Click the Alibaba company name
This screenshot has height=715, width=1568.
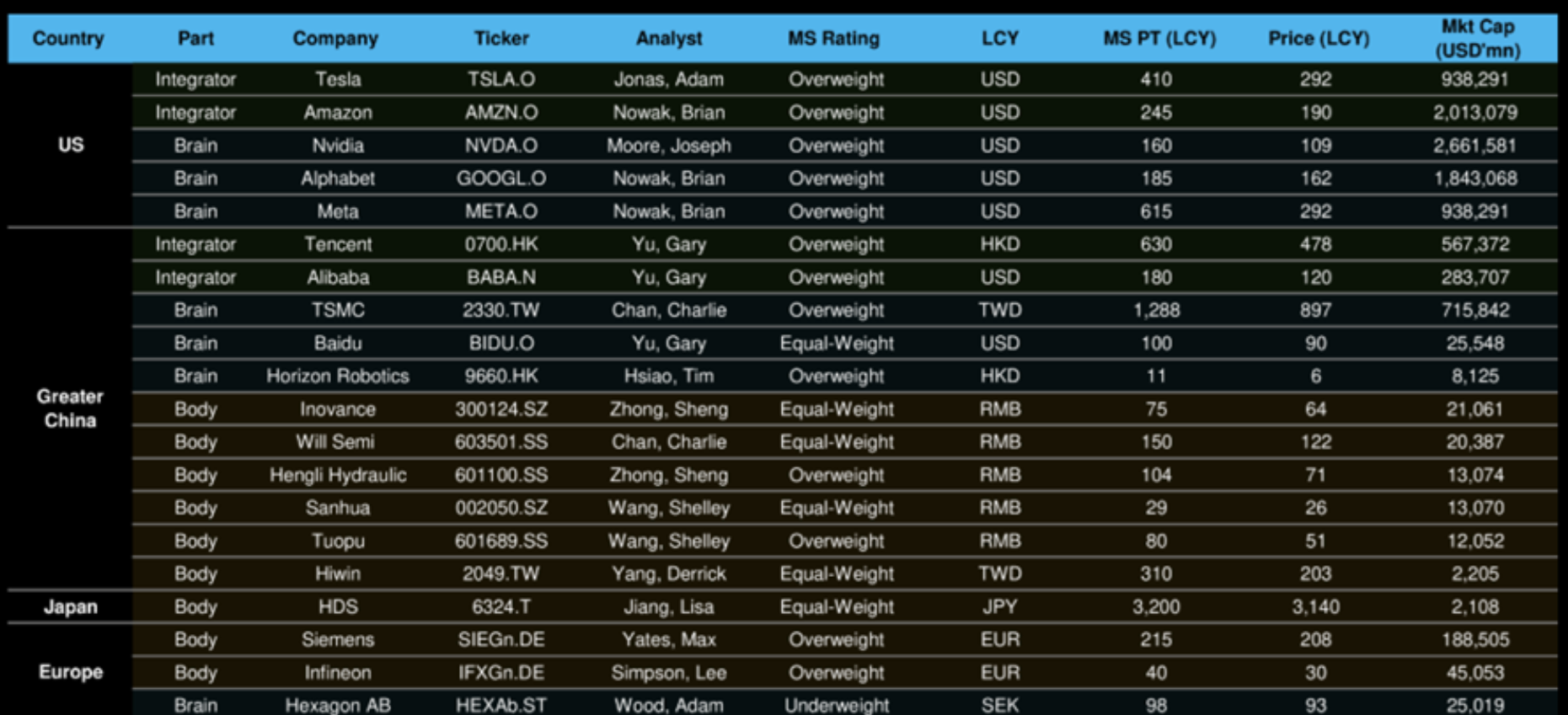point(338,278)
